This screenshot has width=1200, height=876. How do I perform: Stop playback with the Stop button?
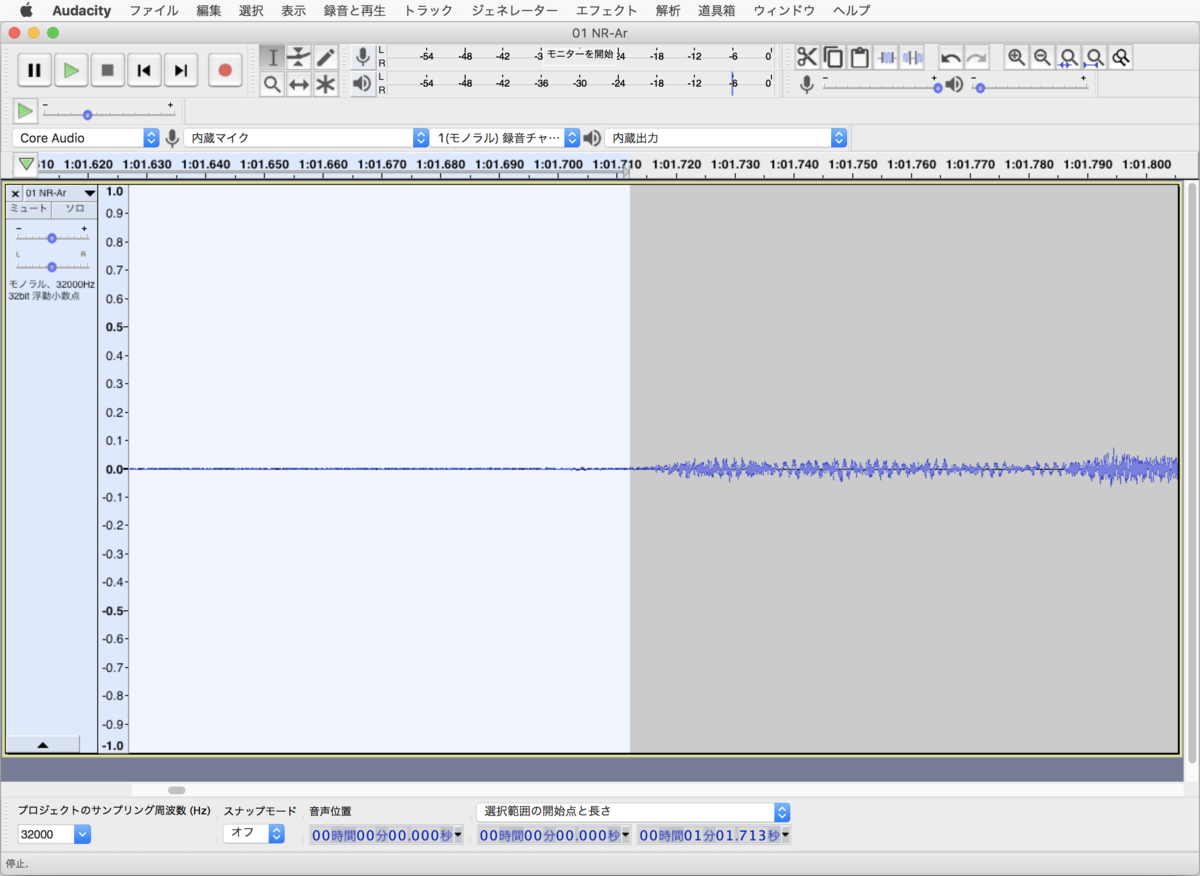pos(108,70)
